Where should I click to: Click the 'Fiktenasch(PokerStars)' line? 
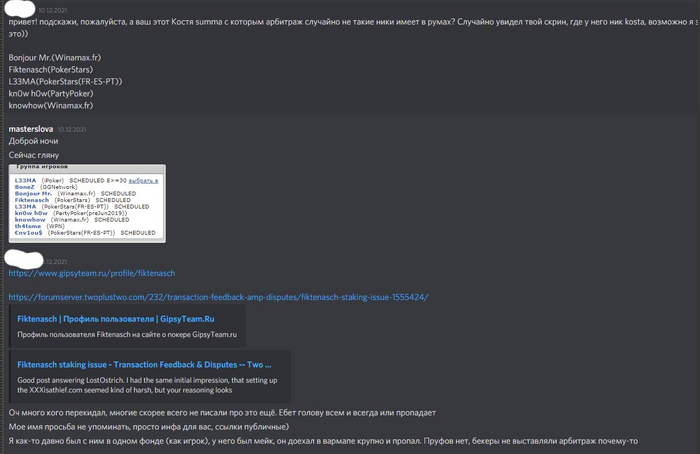pos(51,70)
